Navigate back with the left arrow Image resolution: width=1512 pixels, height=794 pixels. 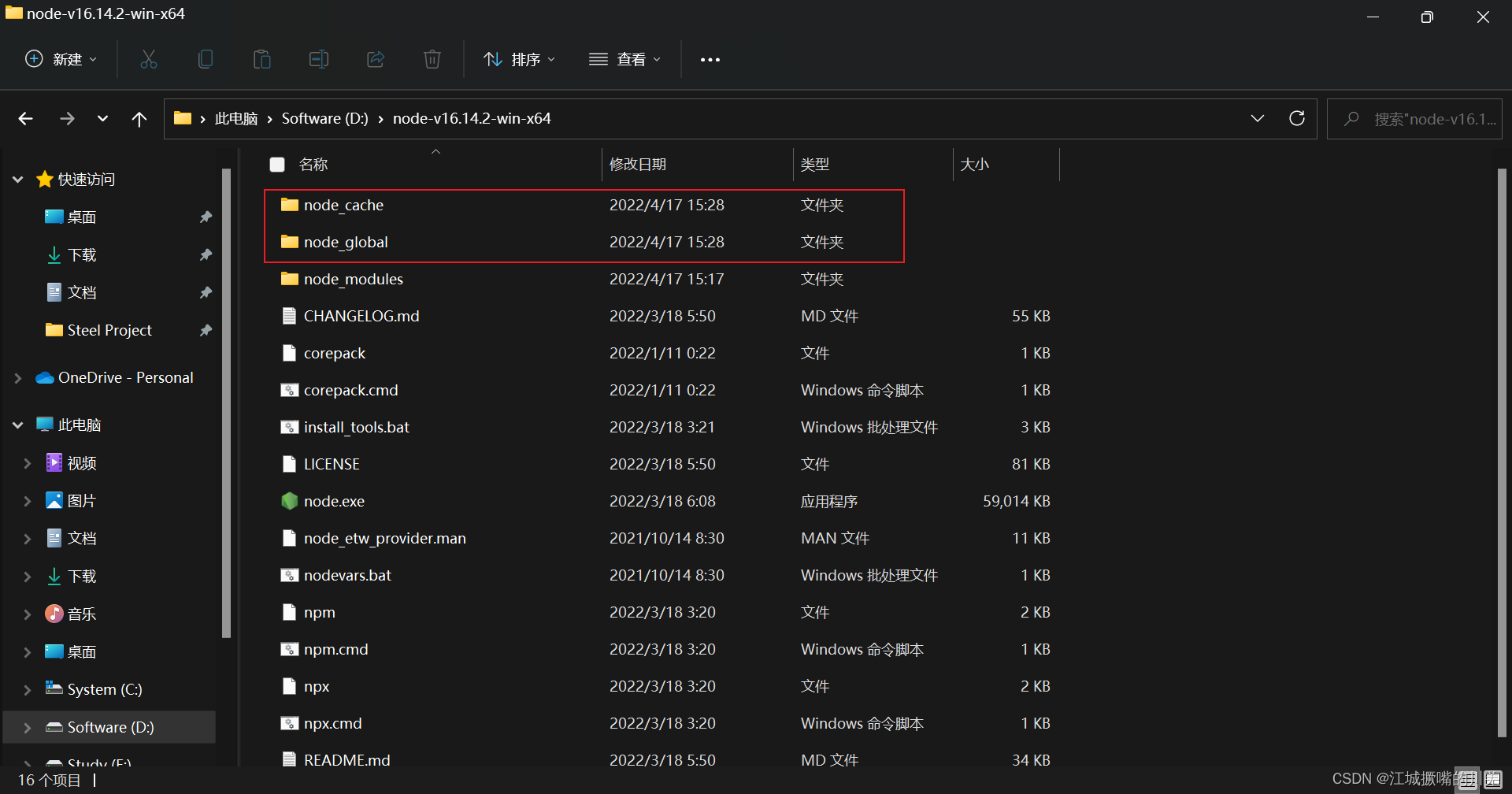26,119
